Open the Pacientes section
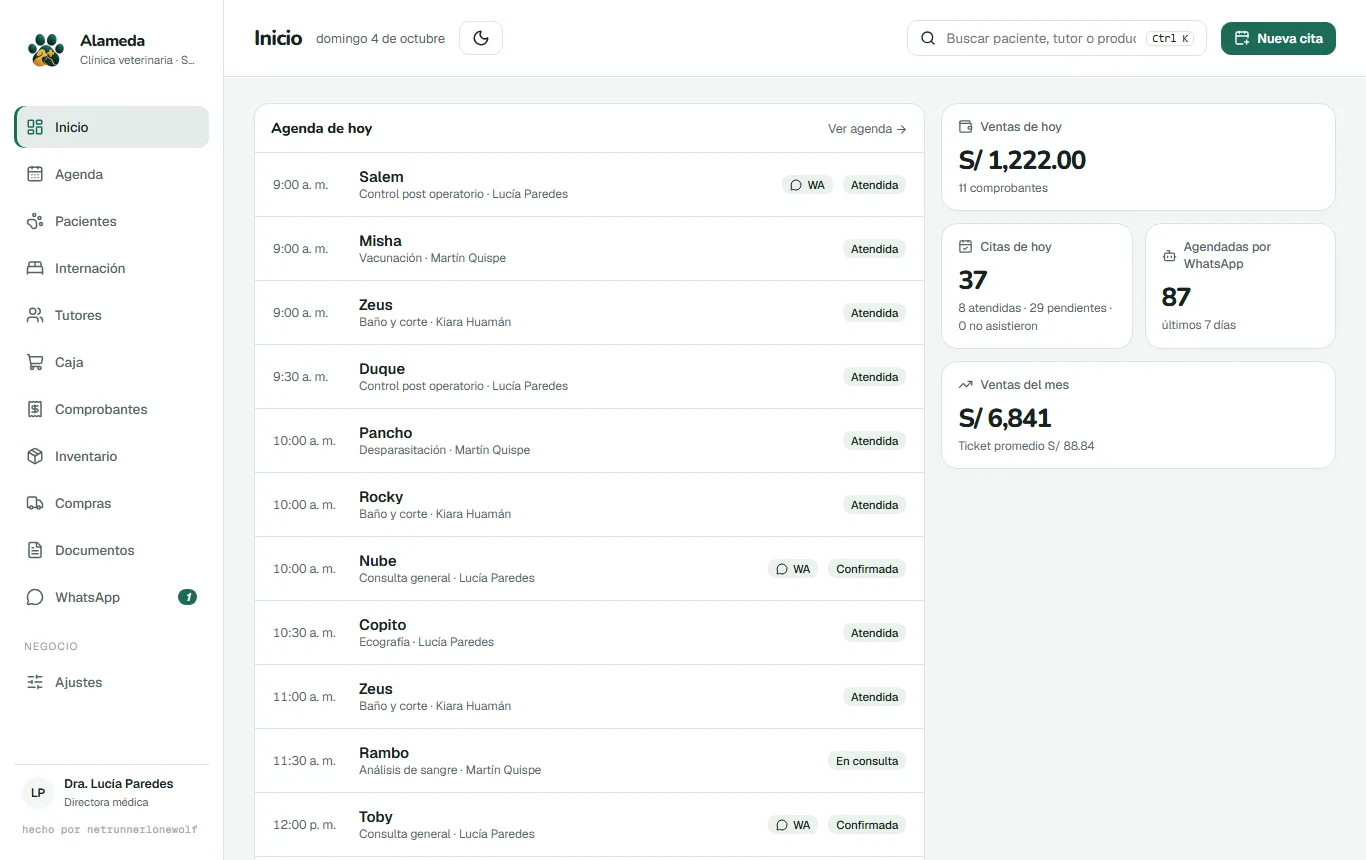This screenshot has height=860, width=1366. [x=112, y=221]
